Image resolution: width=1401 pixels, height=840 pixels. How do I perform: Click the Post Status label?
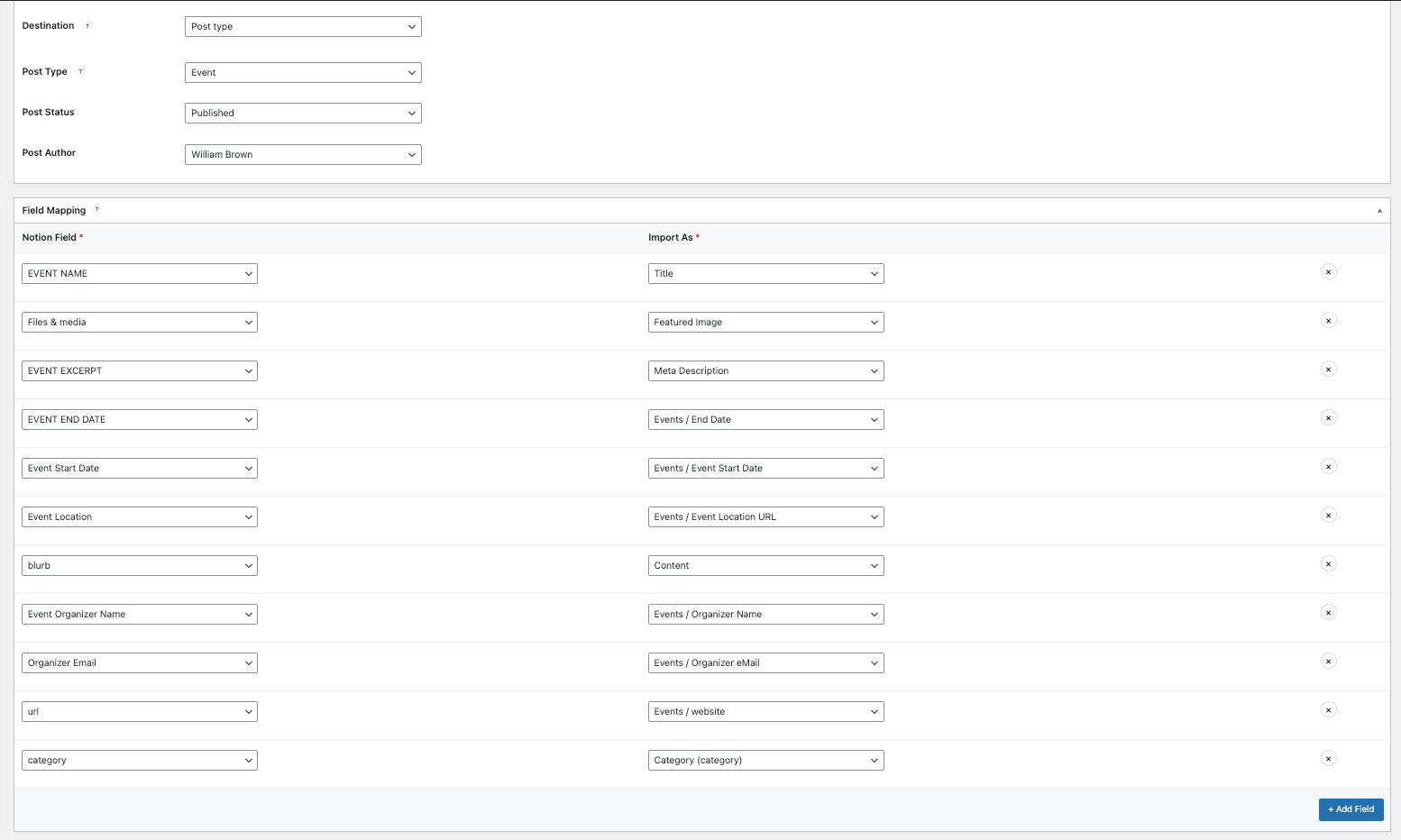coord(49,112)
